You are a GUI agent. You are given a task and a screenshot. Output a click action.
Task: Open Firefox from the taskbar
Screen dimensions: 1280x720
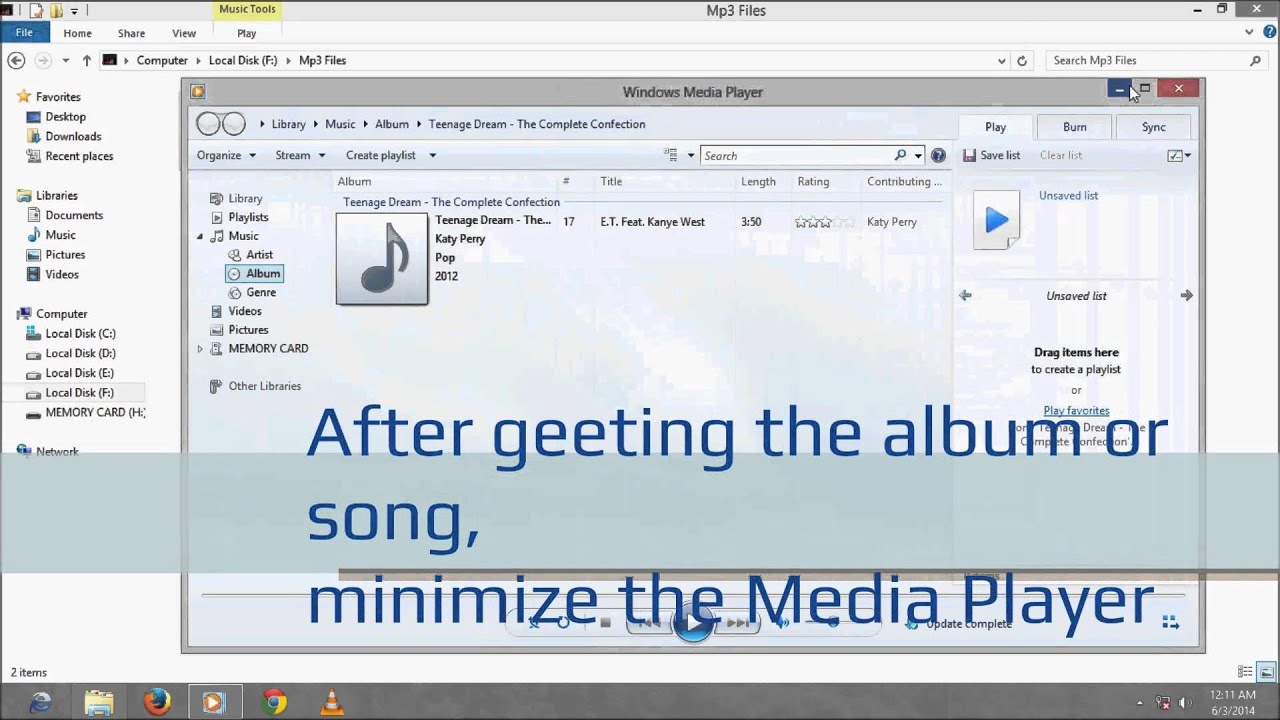tap(157, 702)
